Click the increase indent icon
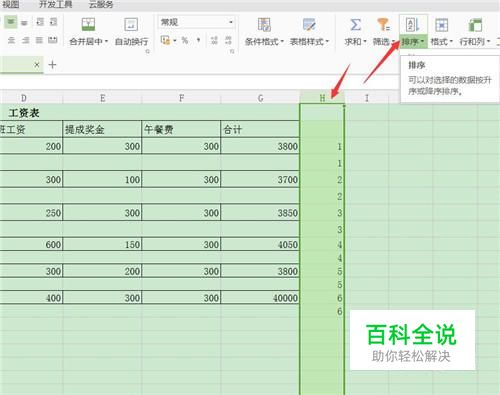The image size is (500, 395). [53, 22]
